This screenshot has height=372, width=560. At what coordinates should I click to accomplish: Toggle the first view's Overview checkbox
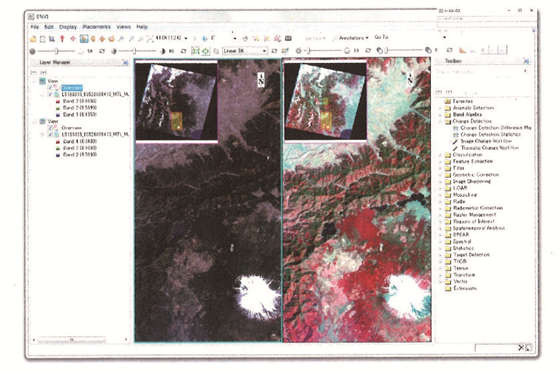51,87
